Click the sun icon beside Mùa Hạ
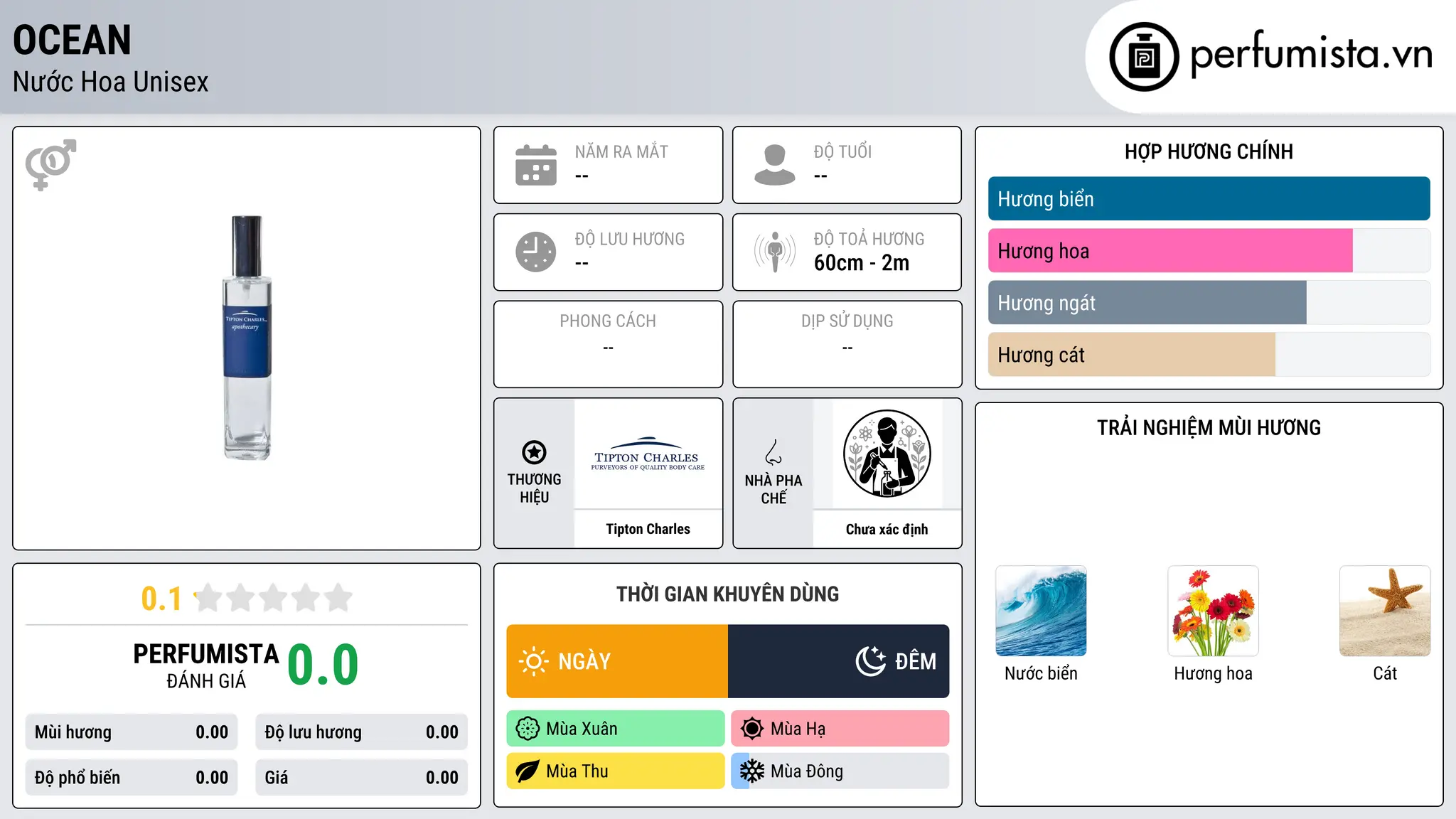Viewport: 1456px width, 819px height. click(x=752, y=729)
